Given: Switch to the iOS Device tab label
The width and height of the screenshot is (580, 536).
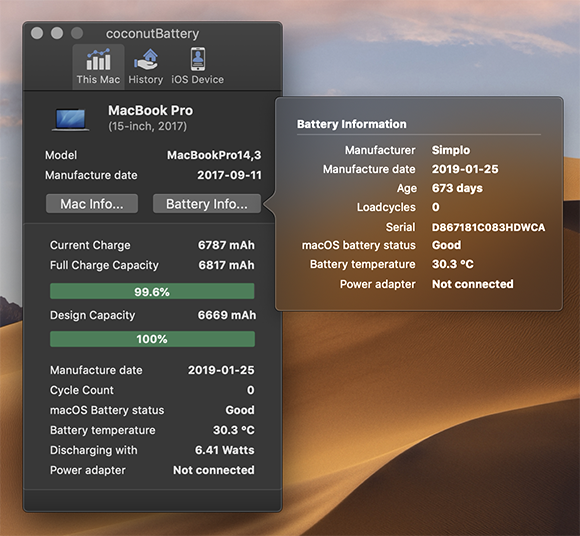Looking at the screenshot, I should point(198,80).
